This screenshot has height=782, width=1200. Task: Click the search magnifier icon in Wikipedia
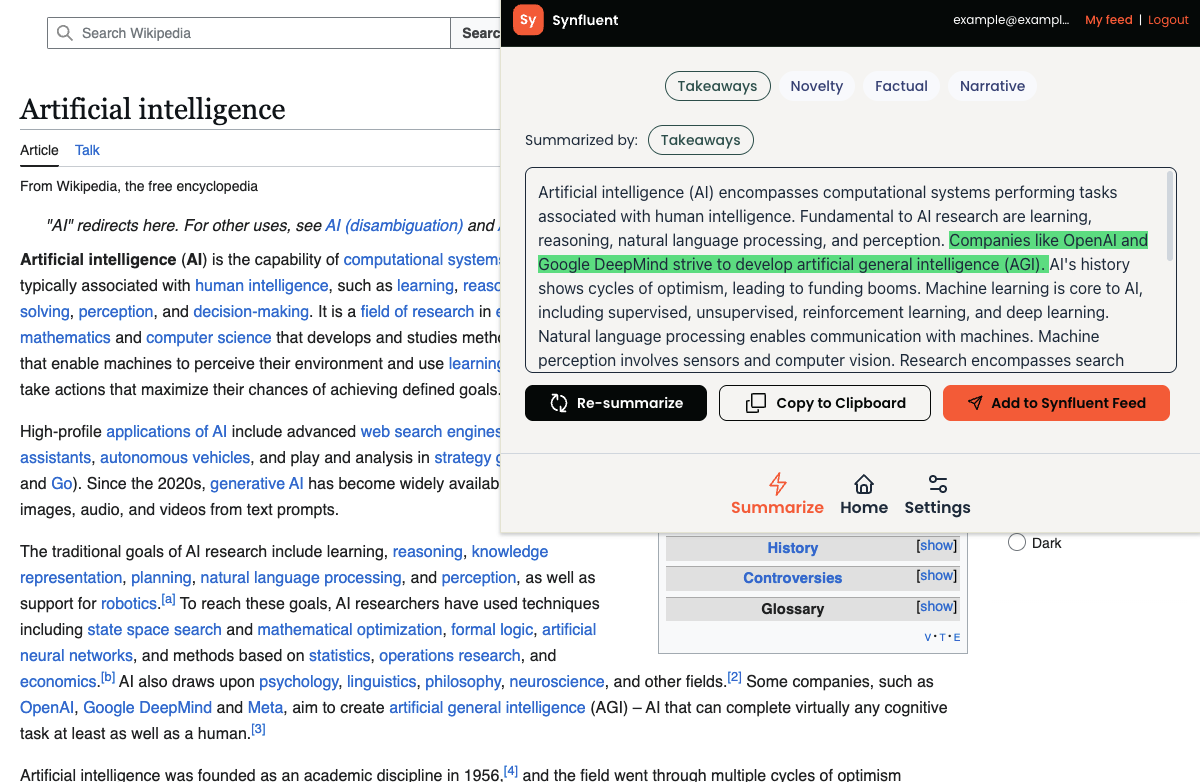pos(65,33)
